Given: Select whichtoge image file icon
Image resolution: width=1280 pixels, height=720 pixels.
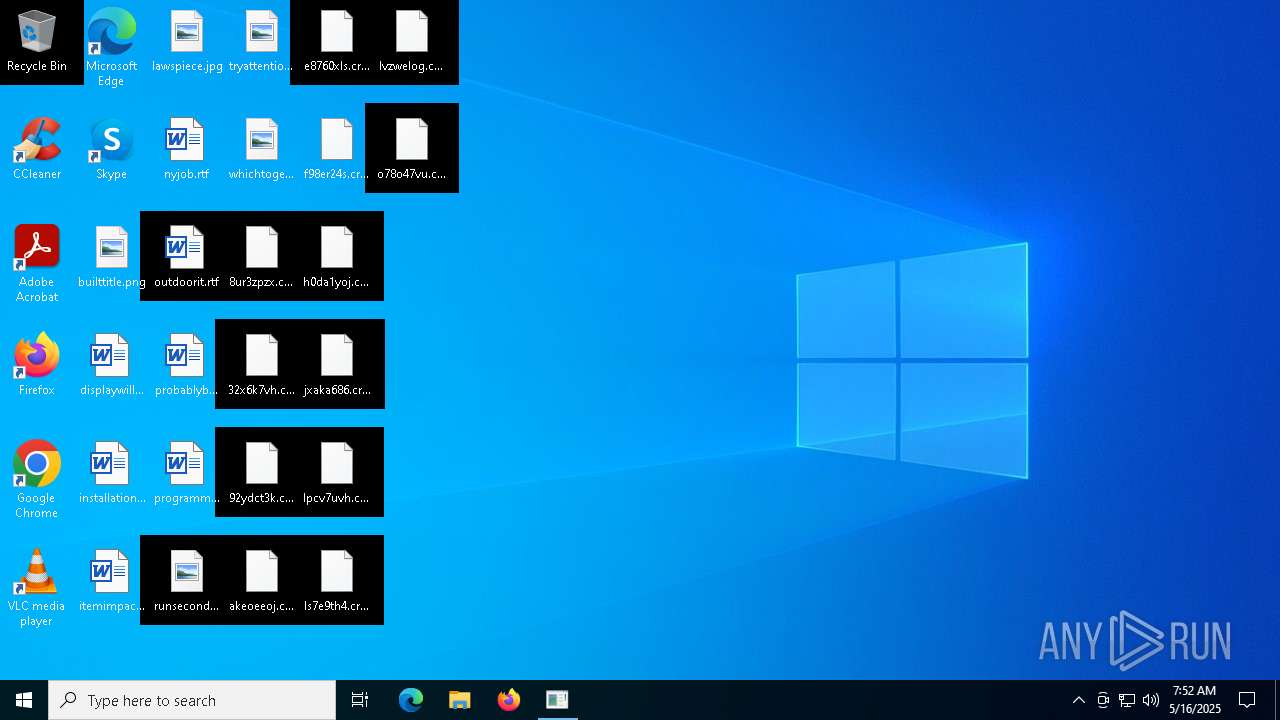Looking at the screenshot, I should click(x=261, y=150).
